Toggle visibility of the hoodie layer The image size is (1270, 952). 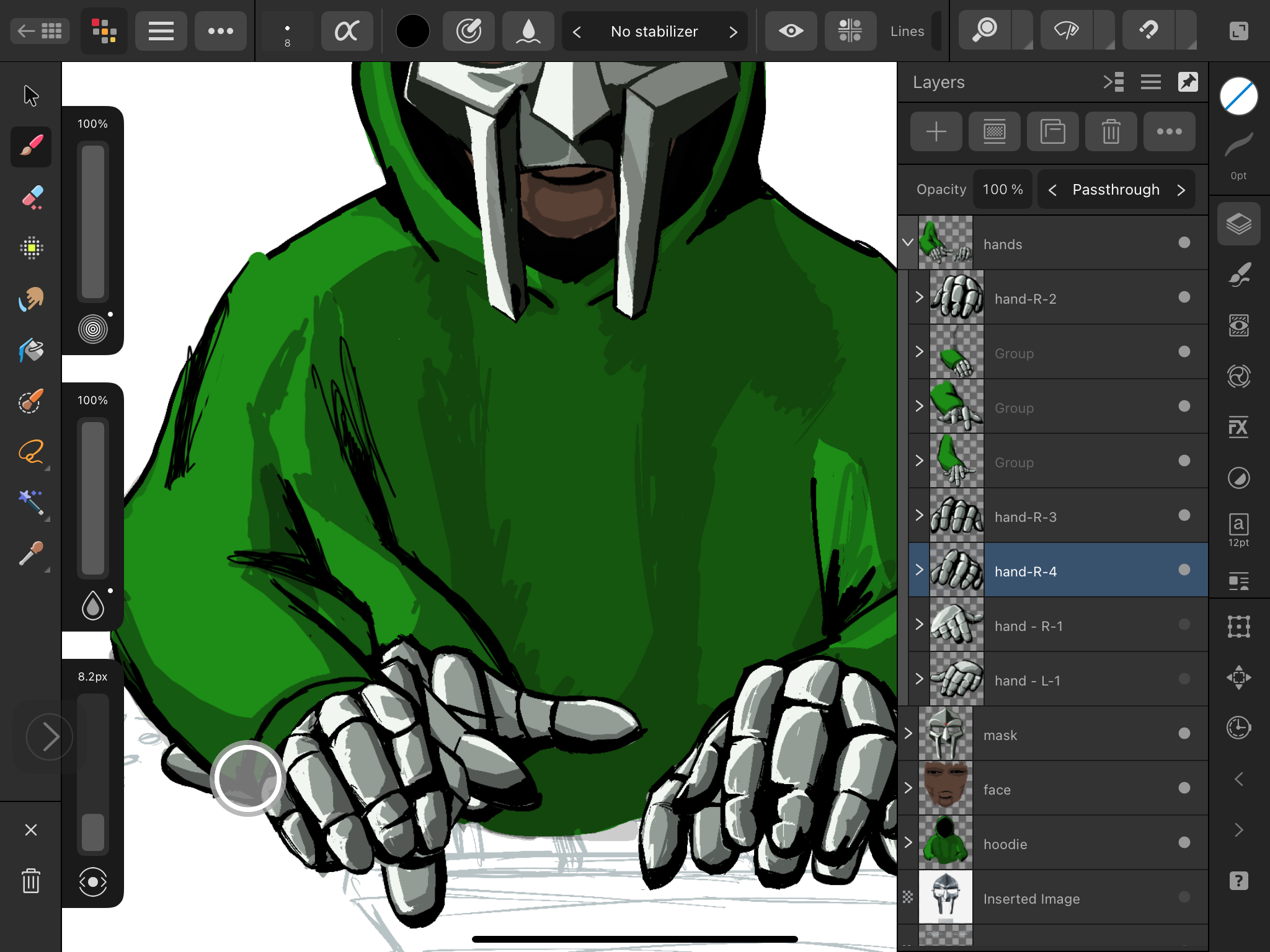(1184, 842)
